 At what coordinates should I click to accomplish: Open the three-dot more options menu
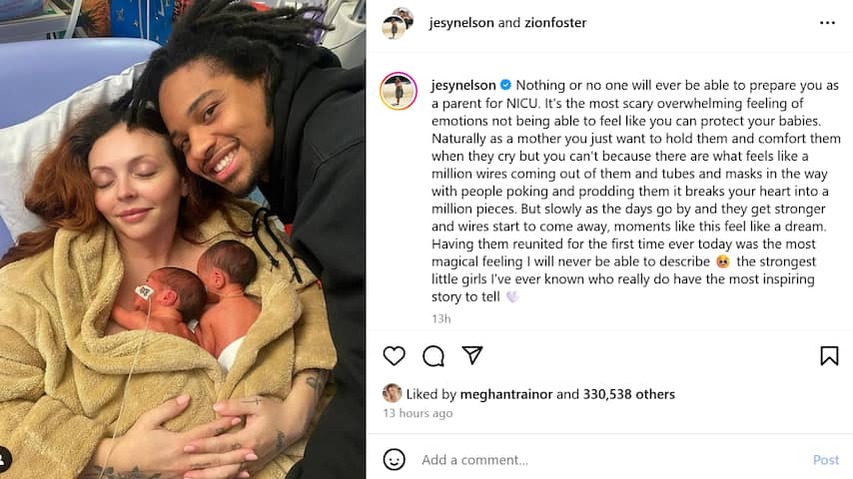point(827,23)
